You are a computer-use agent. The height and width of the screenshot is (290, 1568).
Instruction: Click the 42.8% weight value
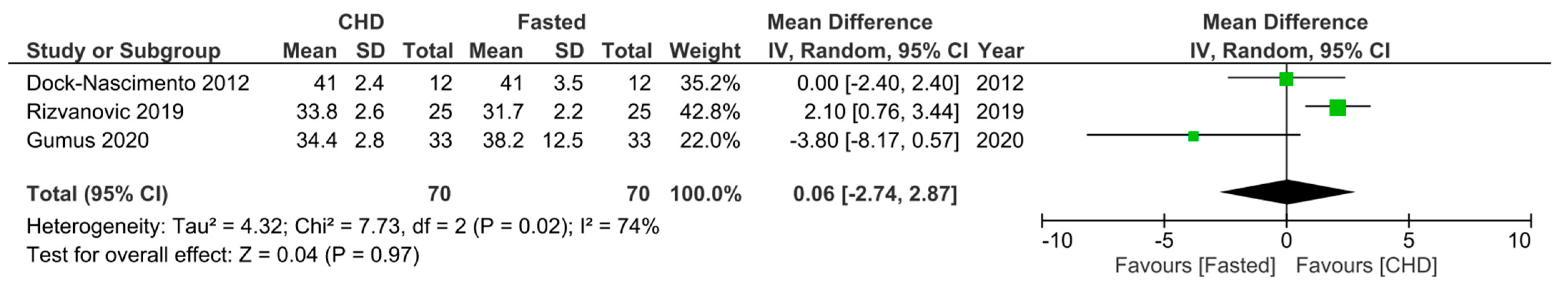click(x=710, y=111)
